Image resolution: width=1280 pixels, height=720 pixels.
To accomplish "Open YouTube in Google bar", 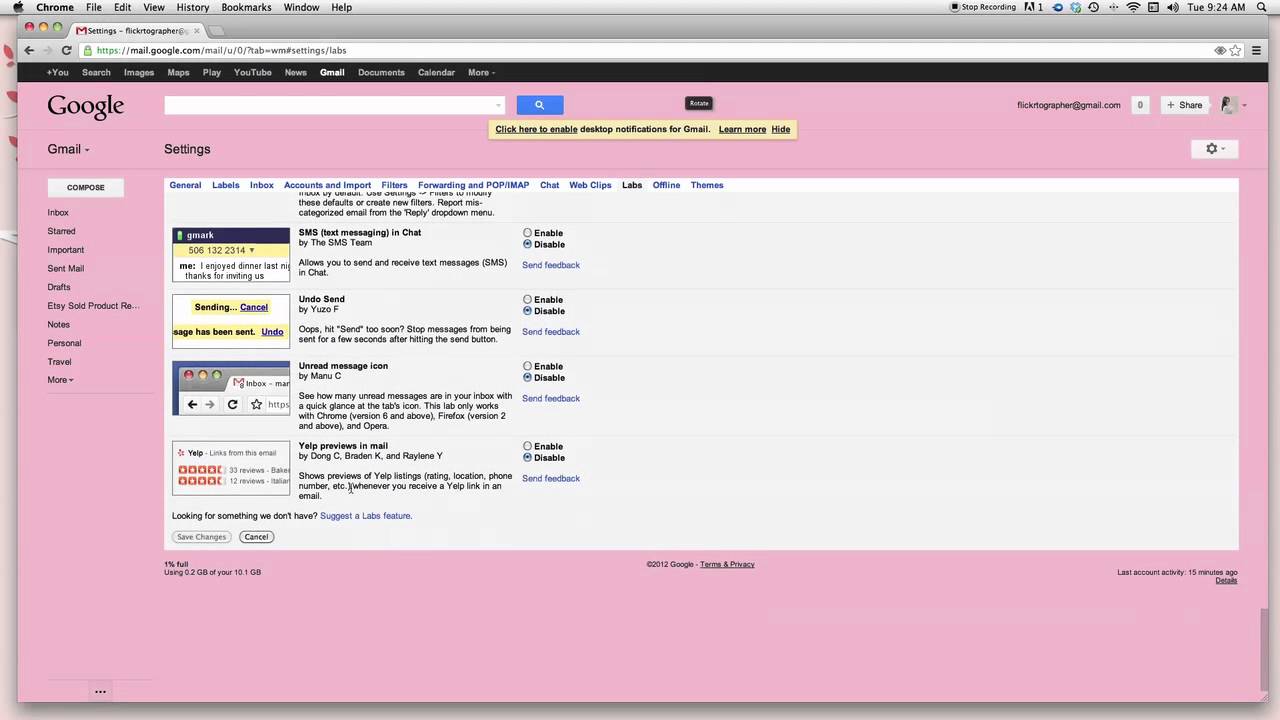I will click(x=253, y=72).
